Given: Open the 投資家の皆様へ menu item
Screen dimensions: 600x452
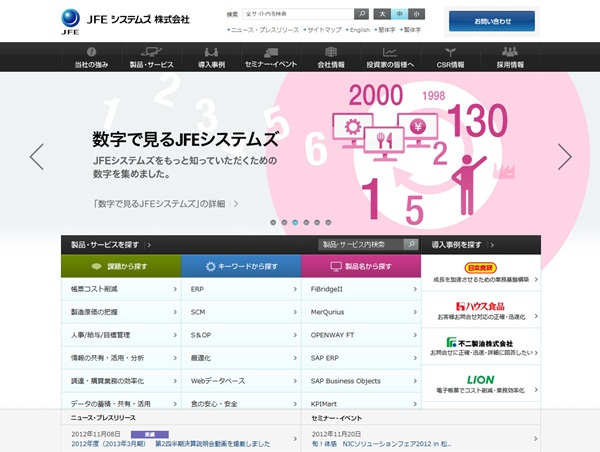Looking at the screenshot, I should pyautogui.click(x=390, y=57).
